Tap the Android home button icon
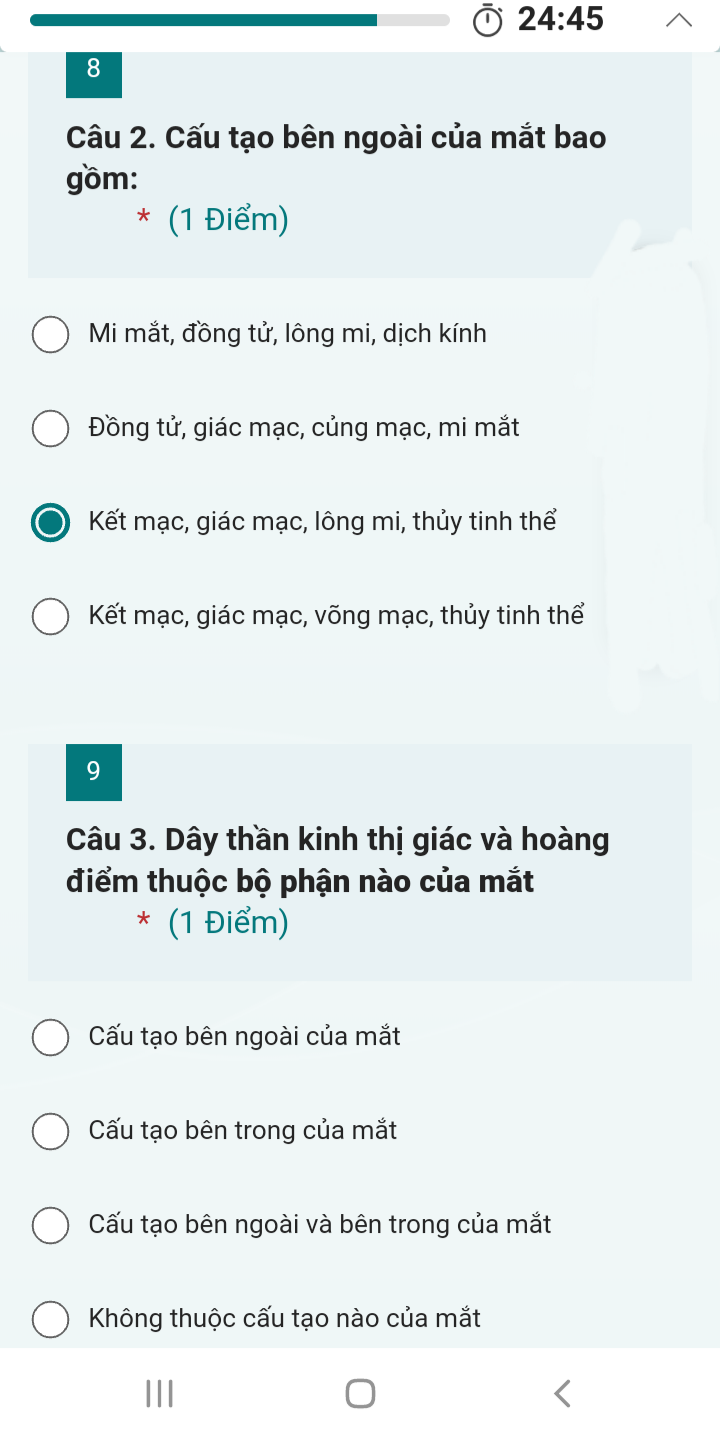The image size is (720, 1438). point(360,1393)
